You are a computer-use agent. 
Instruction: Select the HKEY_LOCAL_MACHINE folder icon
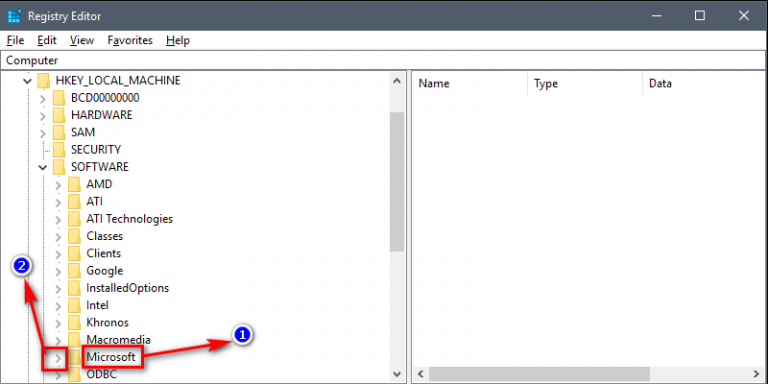44,80
